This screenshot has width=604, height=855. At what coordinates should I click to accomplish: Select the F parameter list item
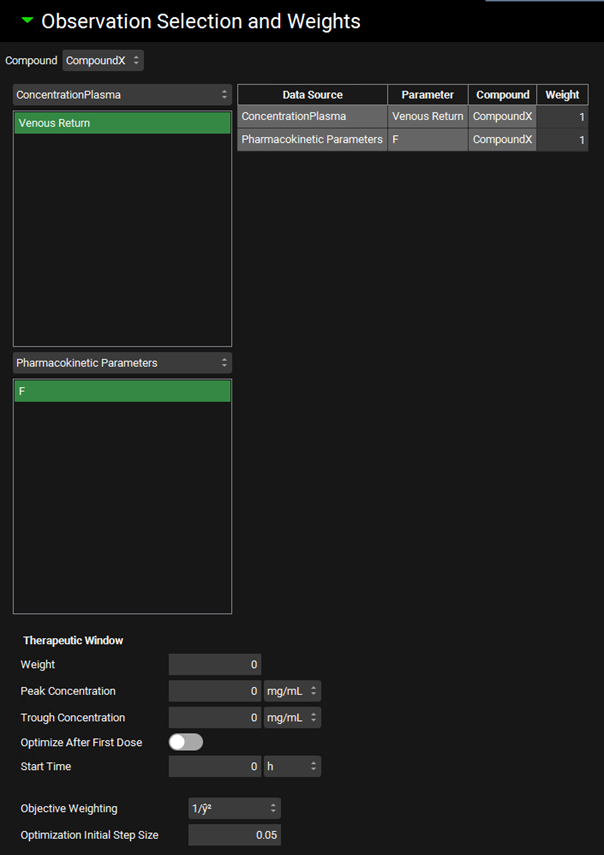(x=122, y=392)
